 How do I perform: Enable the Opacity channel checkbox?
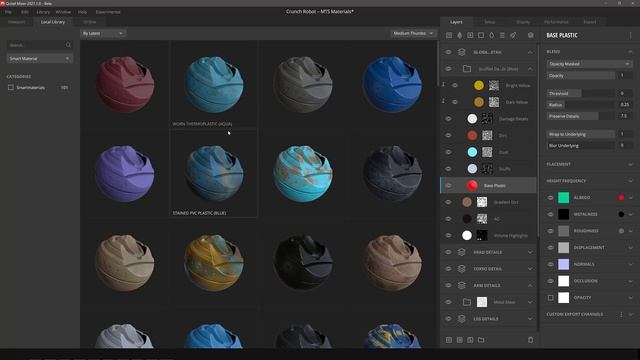(x=551, y=298)
